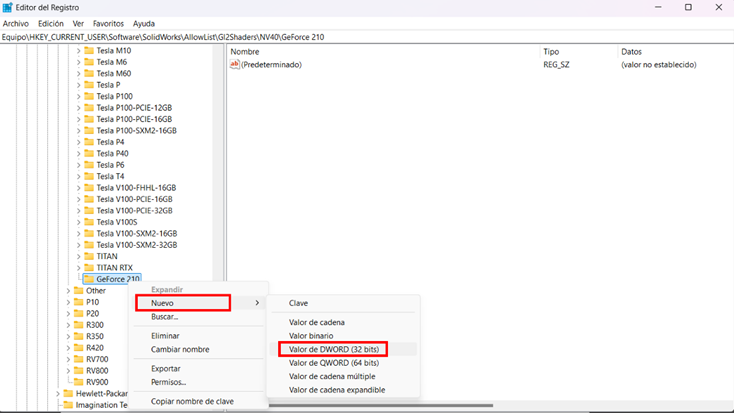Click the Tesla M6 folder icon

89,62
